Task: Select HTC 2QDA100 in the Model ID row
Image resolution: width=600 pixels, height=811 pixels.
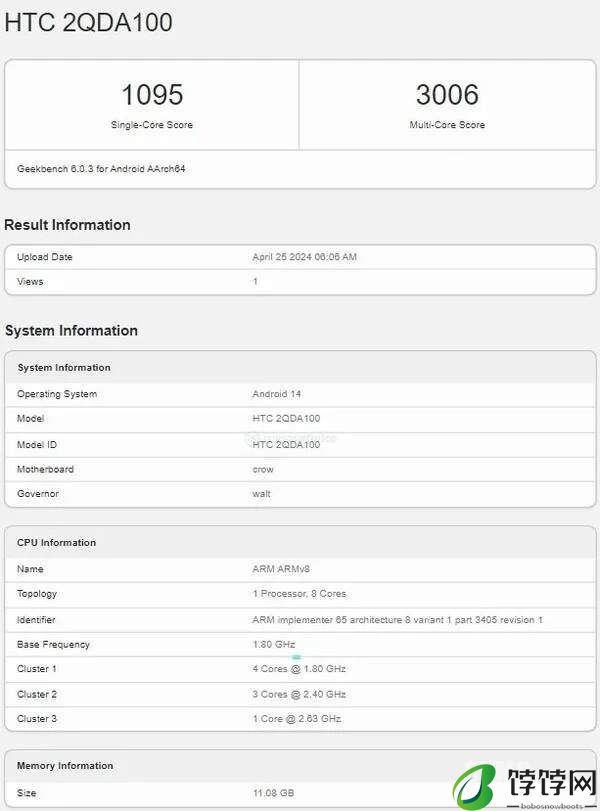Action: (x=286, y=445)
